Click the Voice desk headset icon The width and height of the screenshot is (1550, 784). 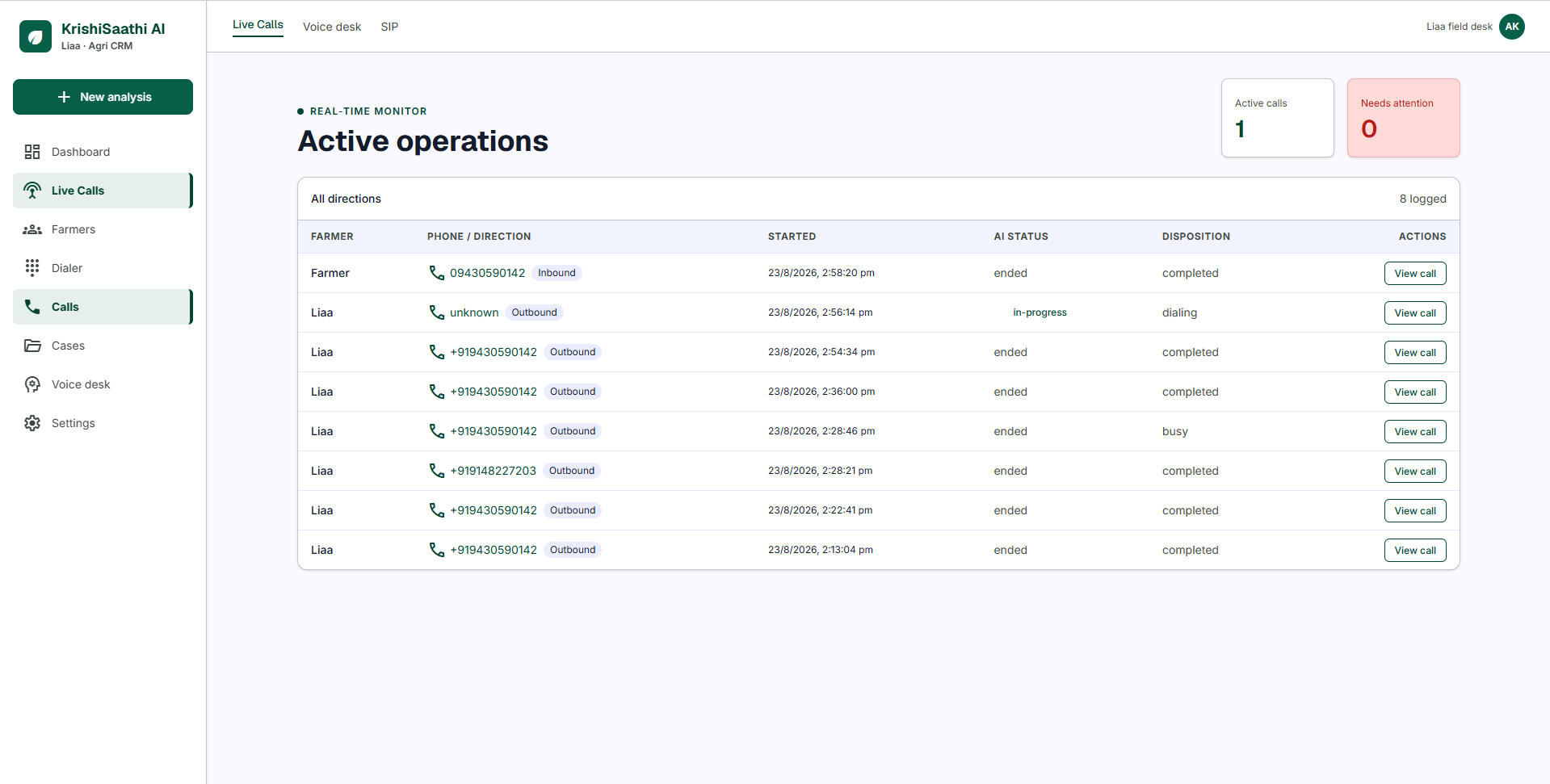pos(32,384)
